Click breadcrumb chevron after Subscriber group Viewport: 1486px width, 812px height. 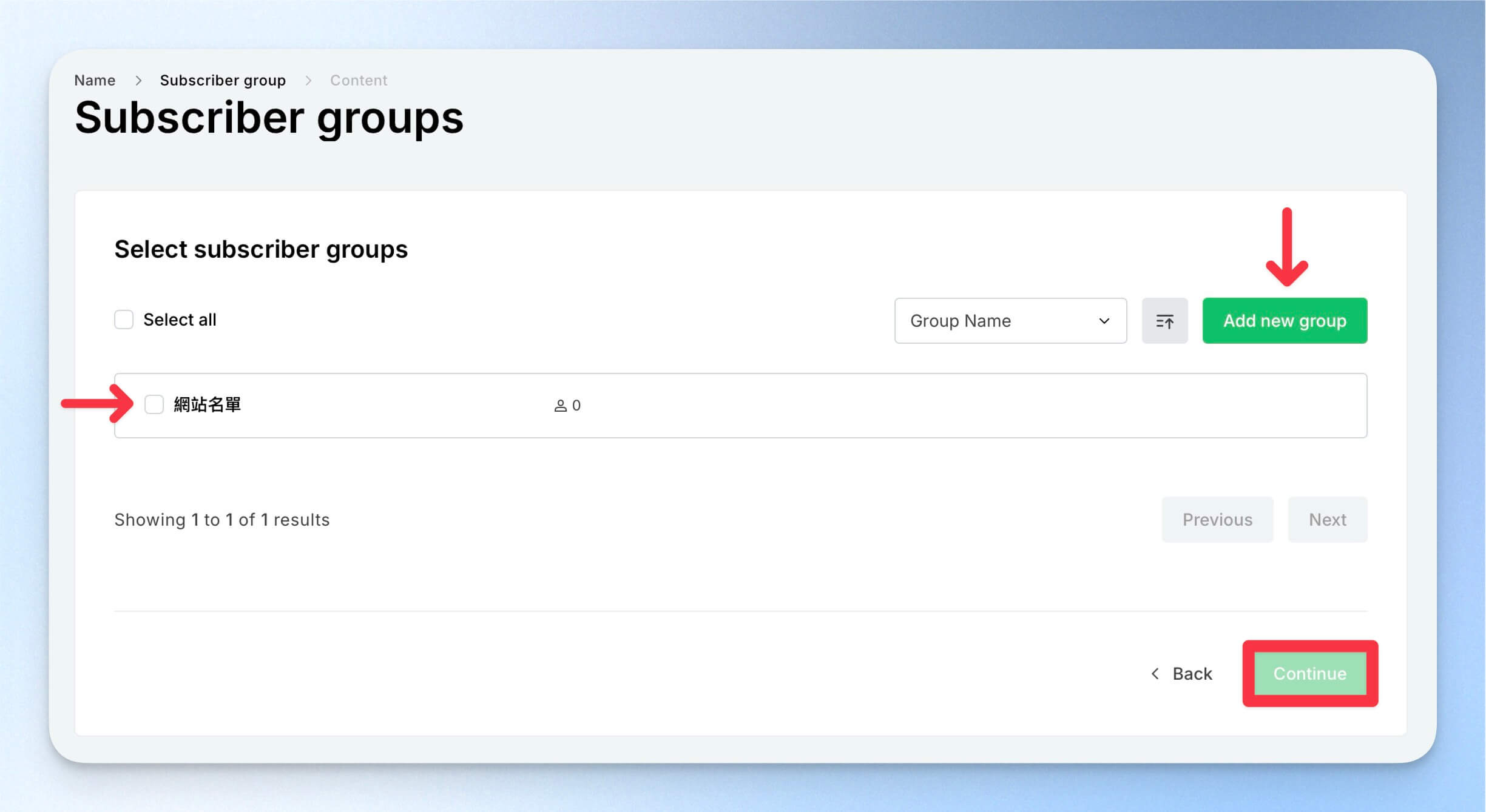tap(308, 81)
